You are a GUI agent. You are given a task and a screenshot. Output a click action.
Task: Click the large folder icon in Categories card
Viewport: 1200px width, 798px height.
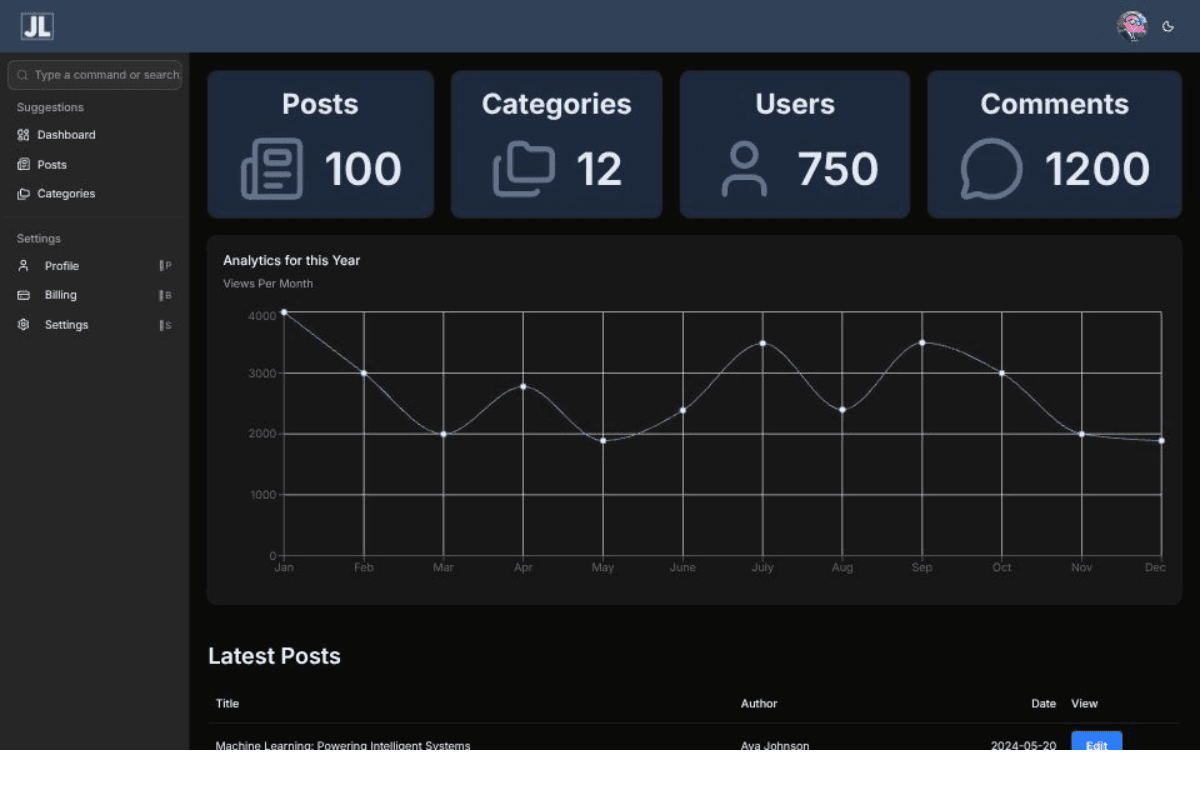pos(524,169)
